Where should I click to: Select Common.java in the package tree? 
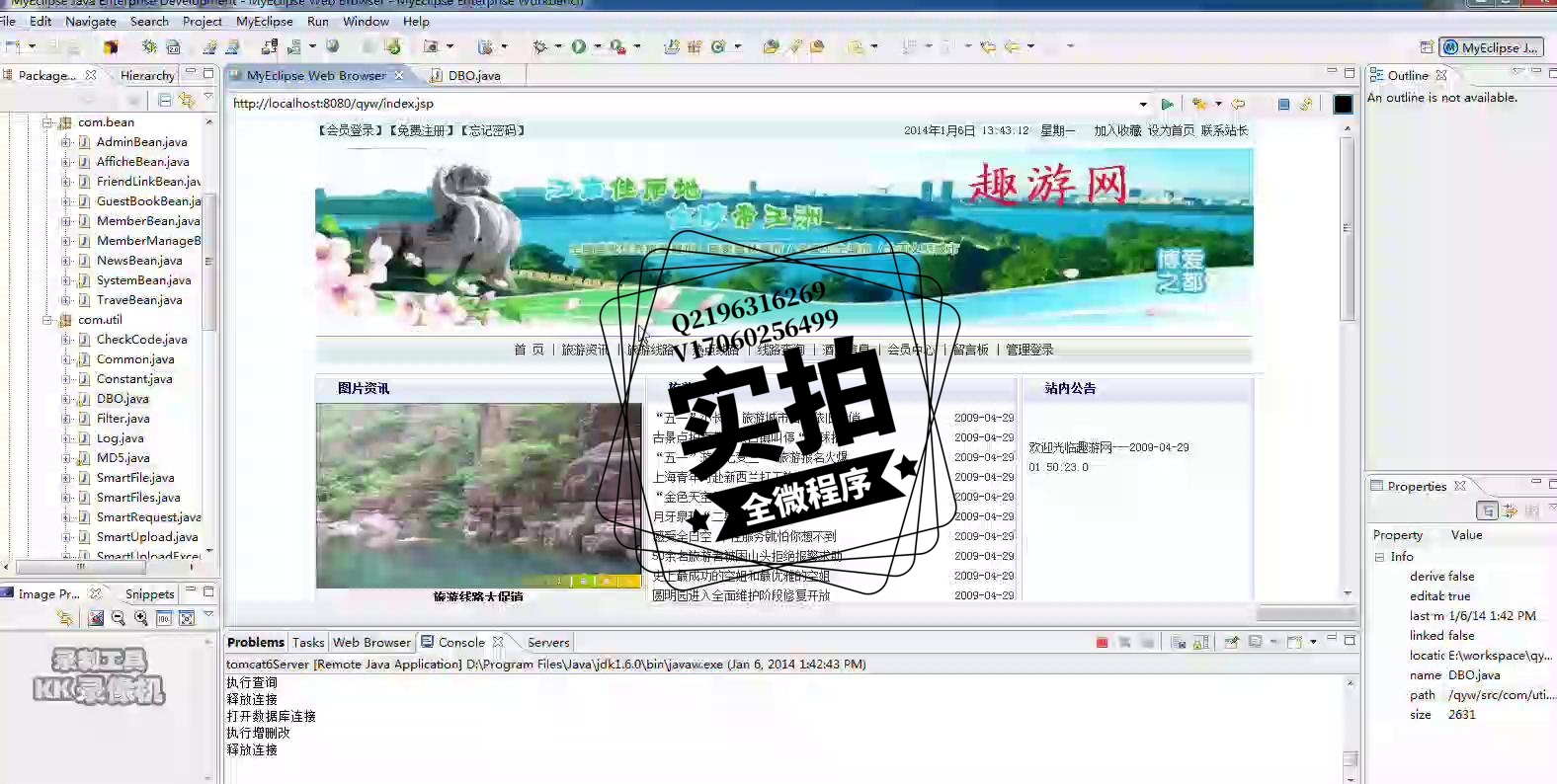(x=134, y=359)
